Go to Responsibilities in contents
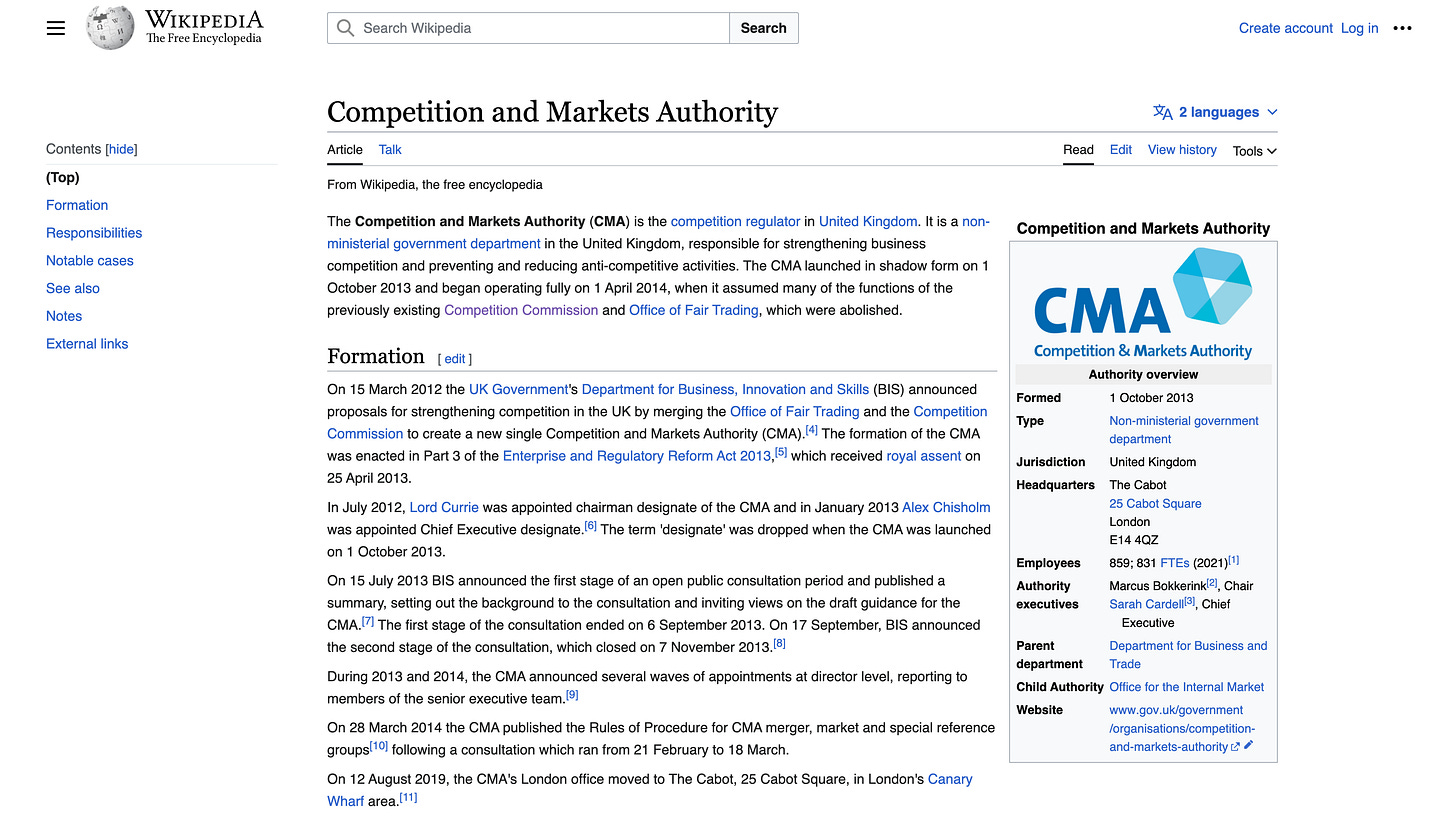Viewport: 1456px width, 819px height. click(94, 233)
